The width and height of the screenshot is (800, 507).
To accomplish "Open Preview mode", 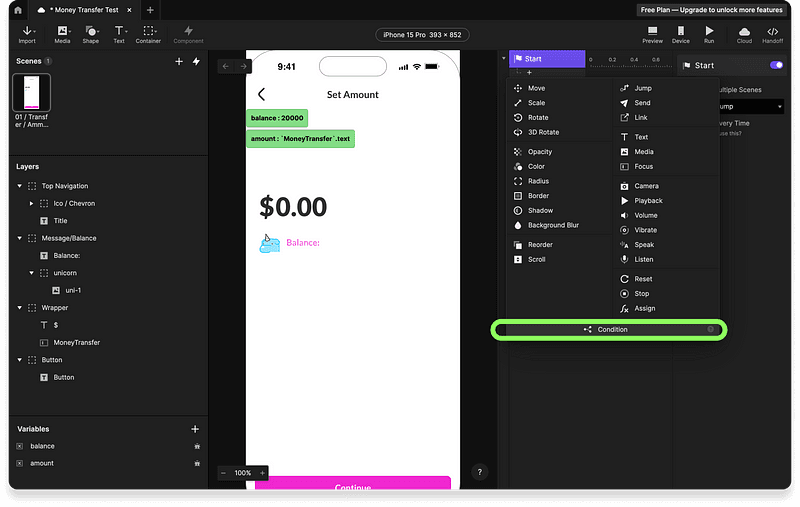I will coord(653,35).
